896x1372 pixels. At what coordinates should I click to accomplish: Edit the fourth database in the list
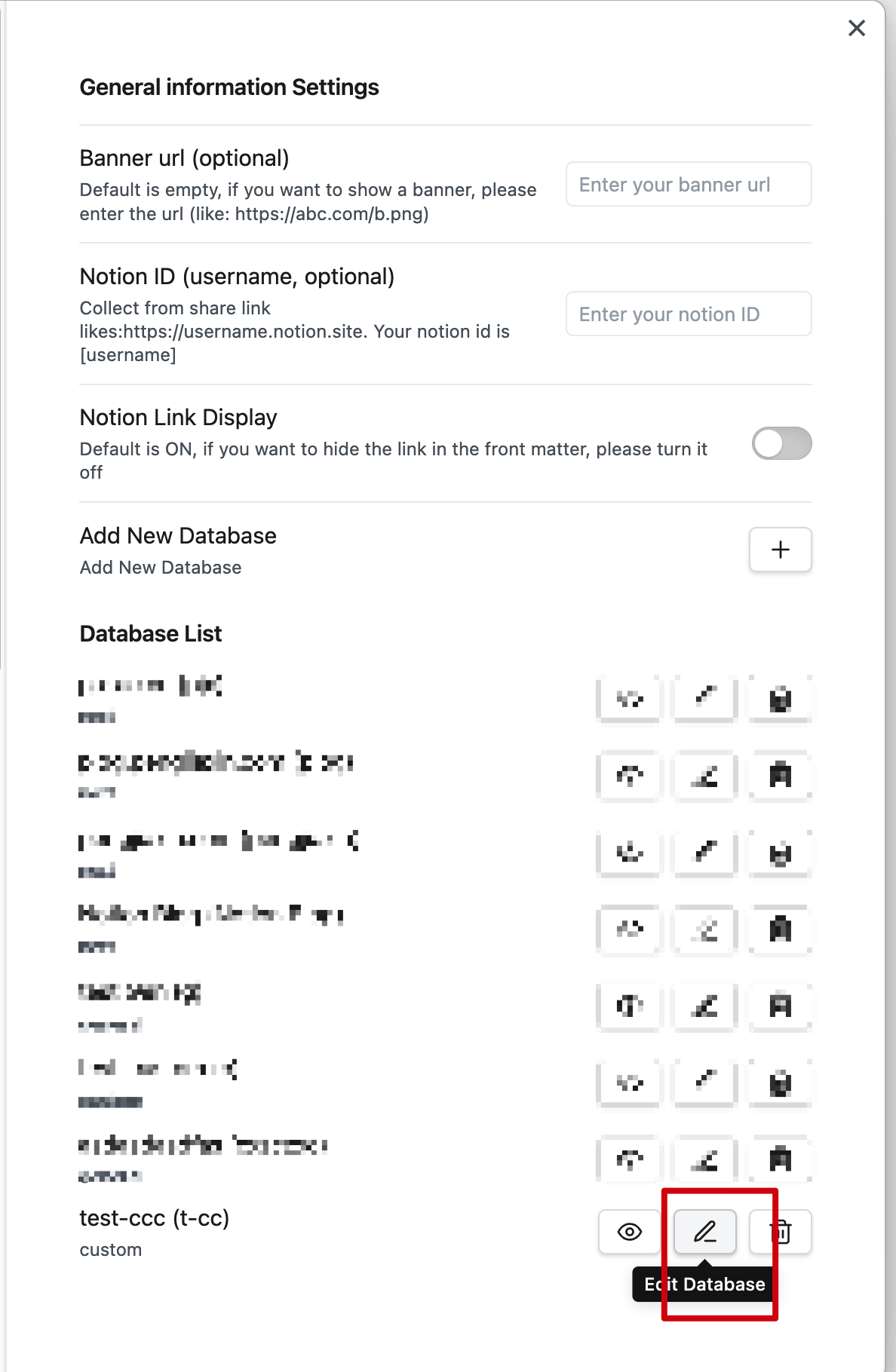point(704,929)
